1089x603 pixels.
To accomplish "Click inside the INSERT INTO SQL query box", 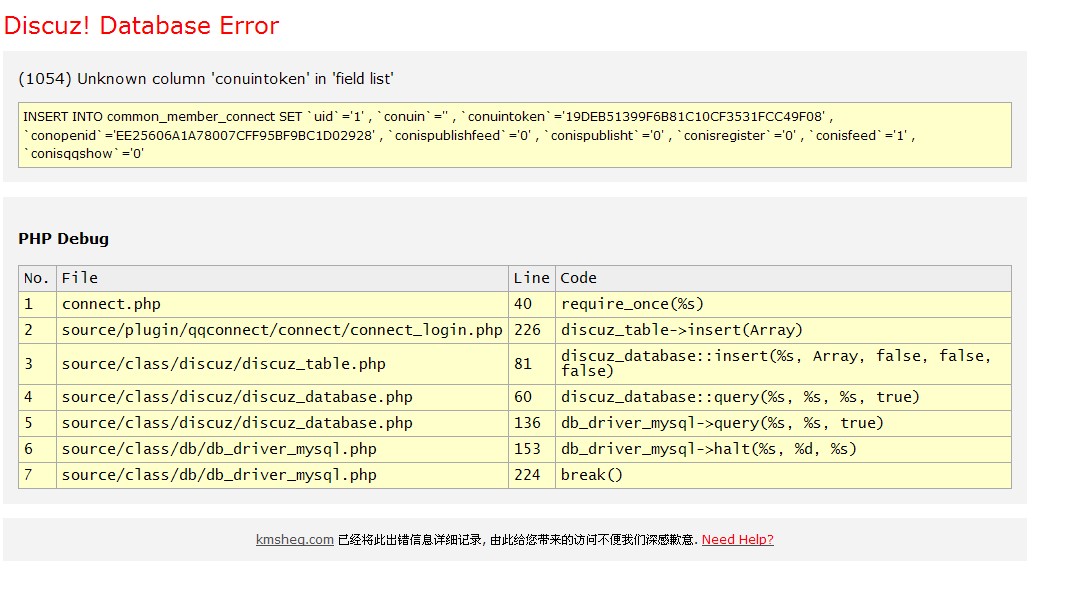I will tap(514, 135).
